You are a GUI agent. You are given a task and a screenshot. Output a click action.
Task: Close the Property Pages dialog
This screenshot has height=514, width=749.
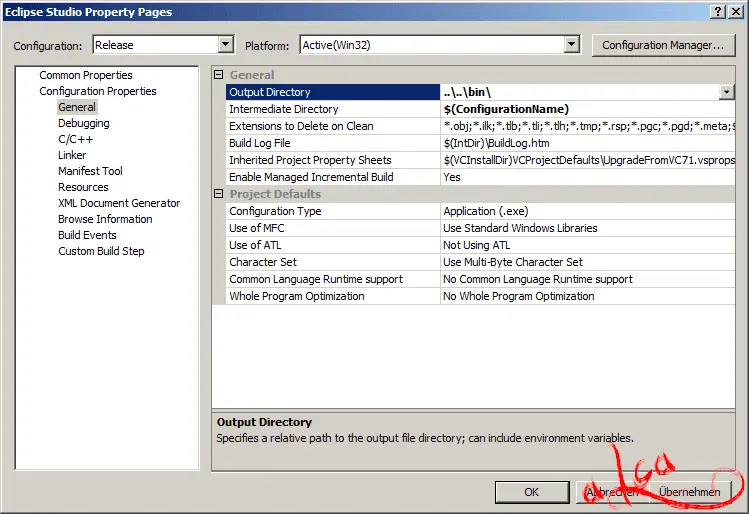coord(736,12)
